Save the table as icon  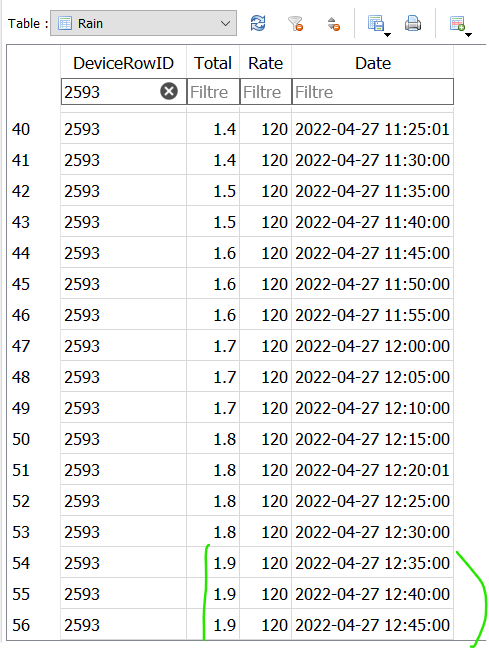point(376,23)
